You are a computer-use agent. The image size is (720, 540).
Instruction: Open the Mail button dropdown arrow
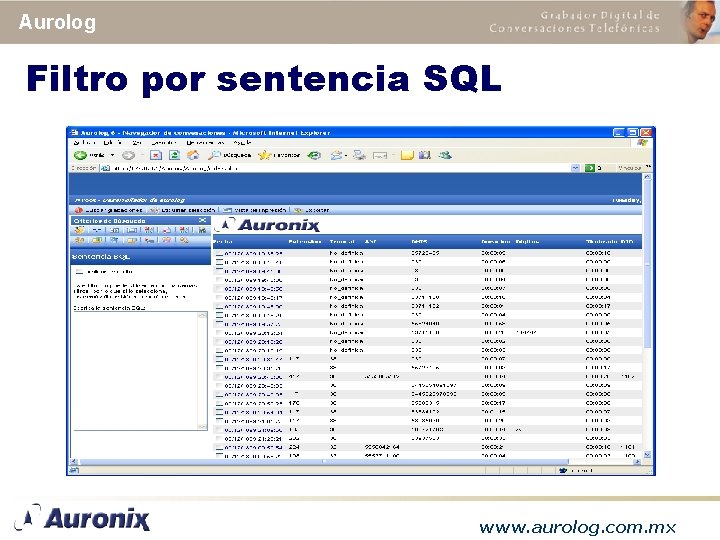pos(346,155)
